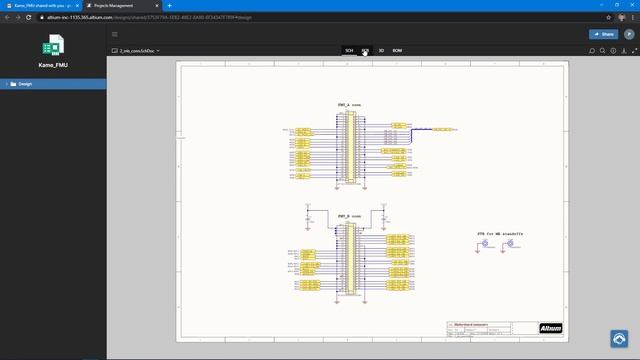Go forward in browser history
Image resolution: width=640 pixels, height=360 pixels.
pos(18,18)
